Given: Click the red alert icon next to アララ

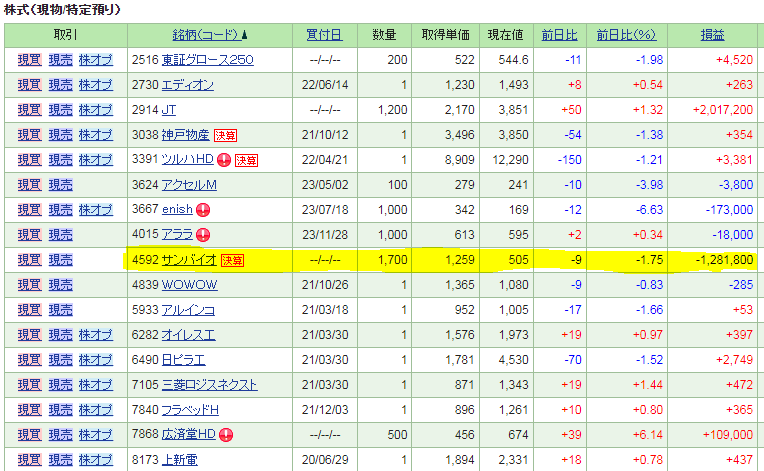Looking at the screenshot, I should click(x=203, y=235).
